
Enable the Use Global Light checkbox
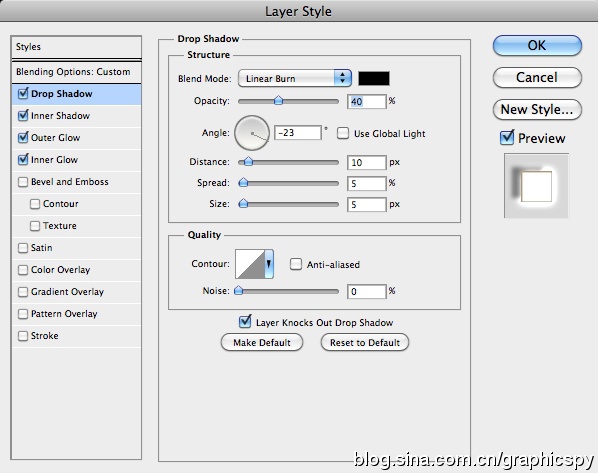tap(343, 134)
